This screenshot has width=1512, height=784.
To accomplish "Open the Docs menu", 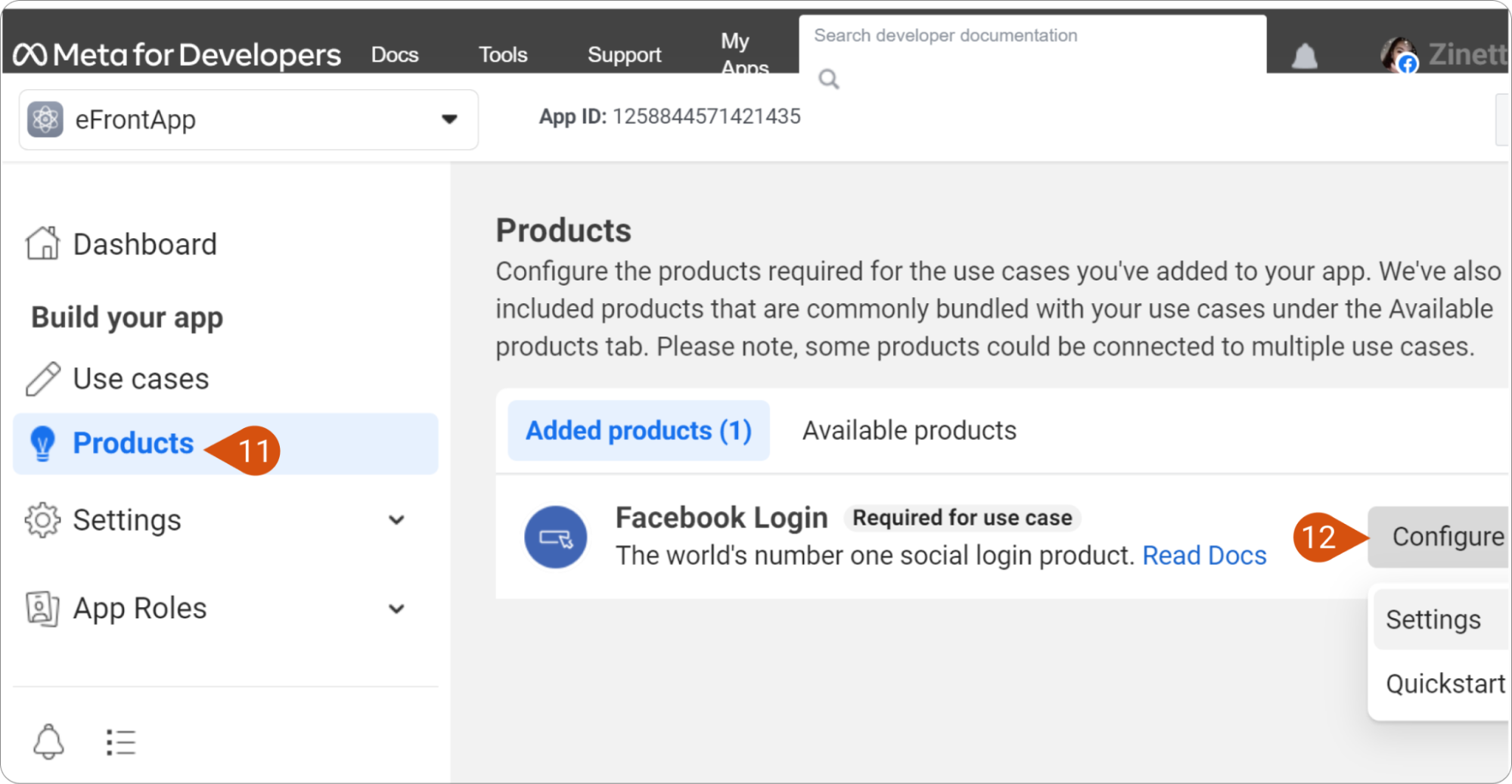I will point(395,54).
